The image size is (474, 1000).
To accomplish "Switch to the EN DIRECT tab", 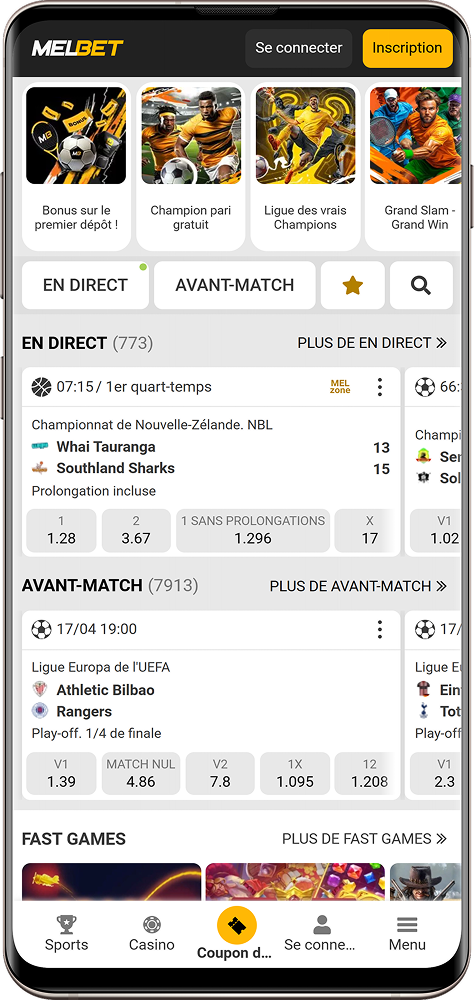I will click(85, 285).
